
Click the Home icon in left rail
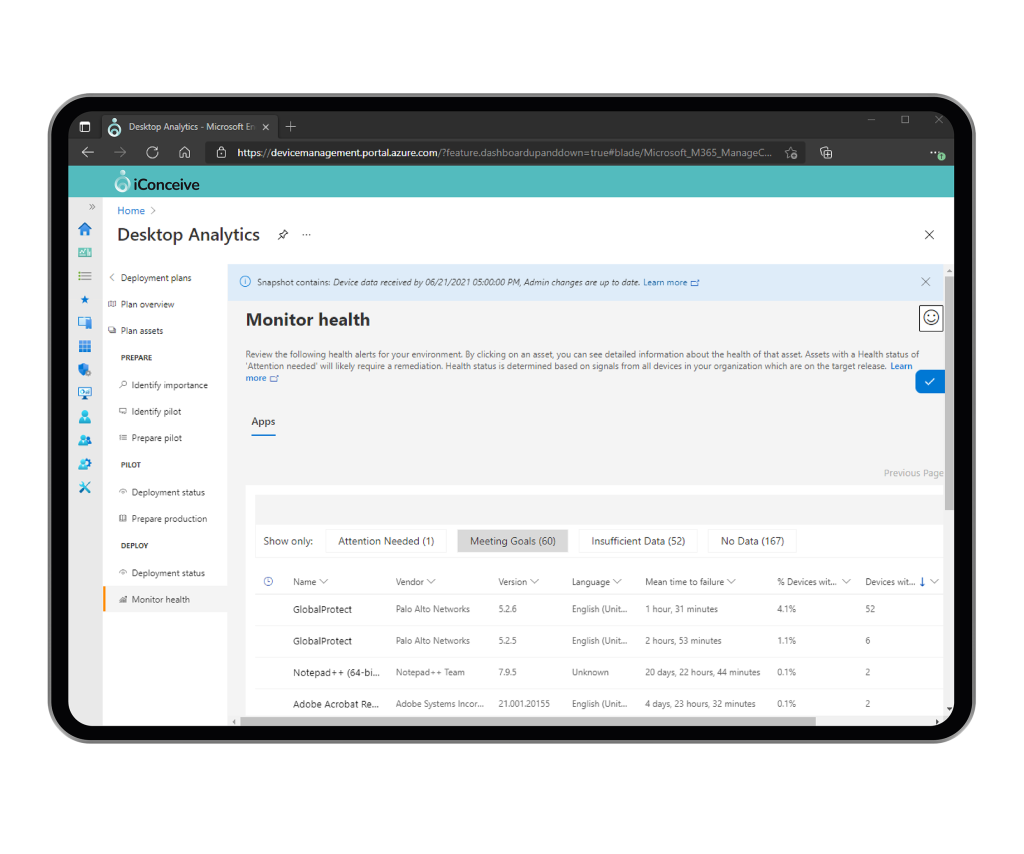[85, 229]
